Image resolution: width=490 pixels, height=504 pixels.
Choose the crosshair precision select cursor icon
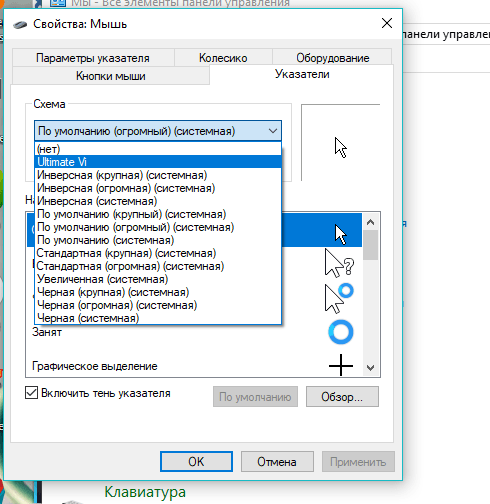341,365
